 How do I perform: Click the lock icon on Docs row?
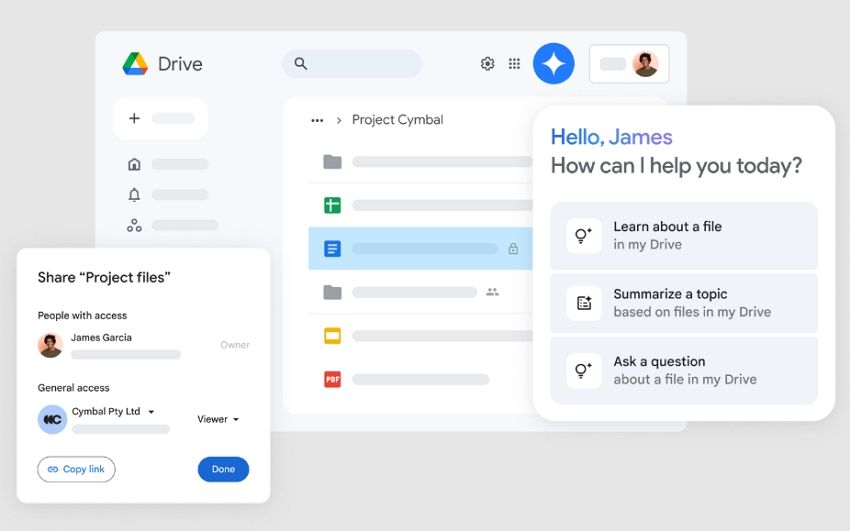click(513, 249)
